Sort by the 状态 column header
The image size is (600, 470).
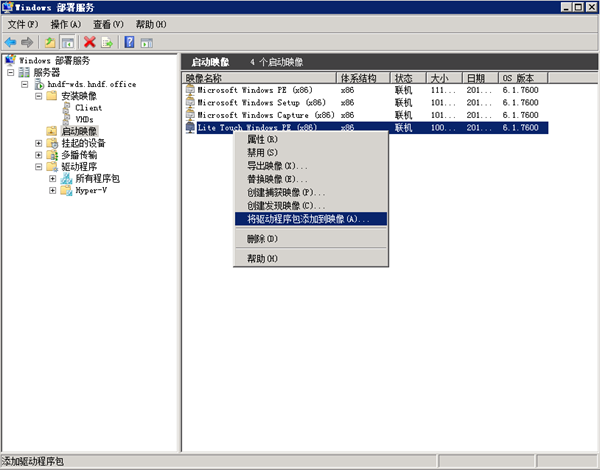[x=408, y=78]
